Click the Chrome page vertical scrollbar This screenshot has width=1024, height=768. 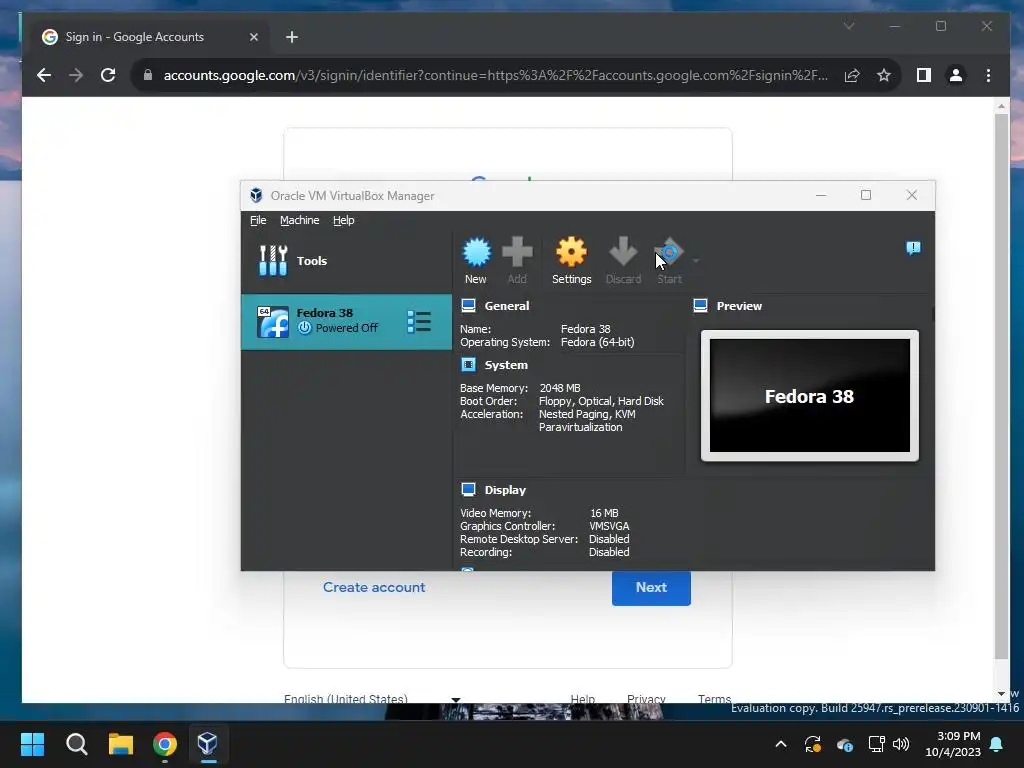click(x=1001, y=385)
